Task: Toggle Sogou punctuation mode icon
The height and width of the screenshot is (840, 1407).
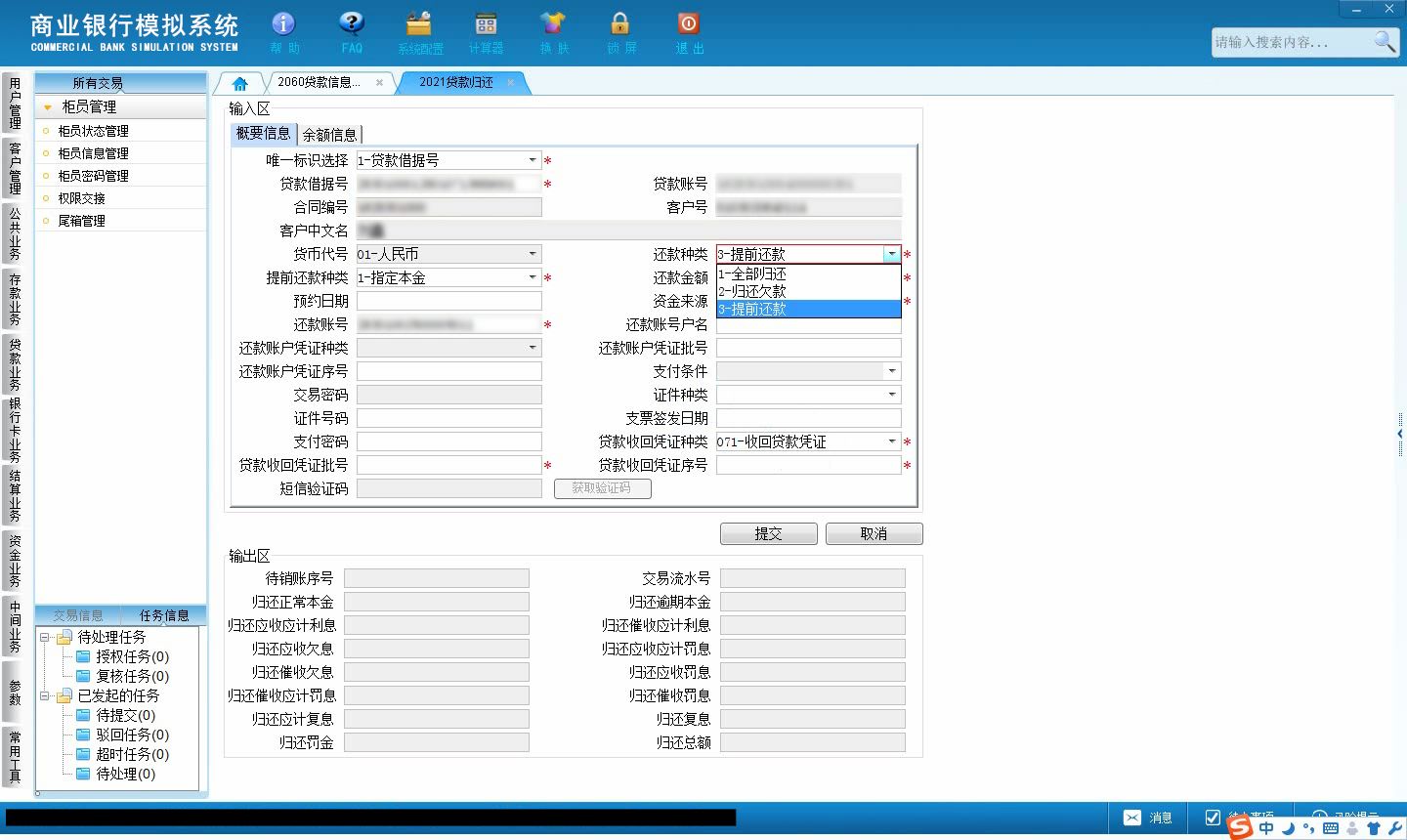Action: (x=1309, y=828)
